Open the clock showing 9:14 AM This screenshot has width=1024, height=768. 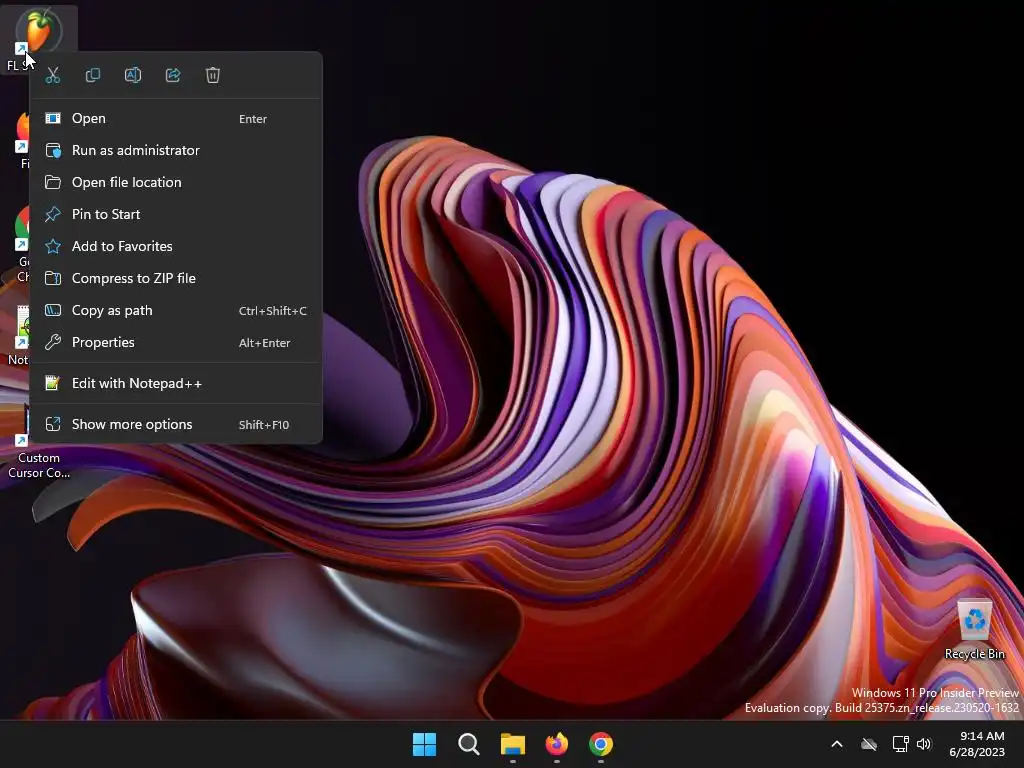pos(977,744)
